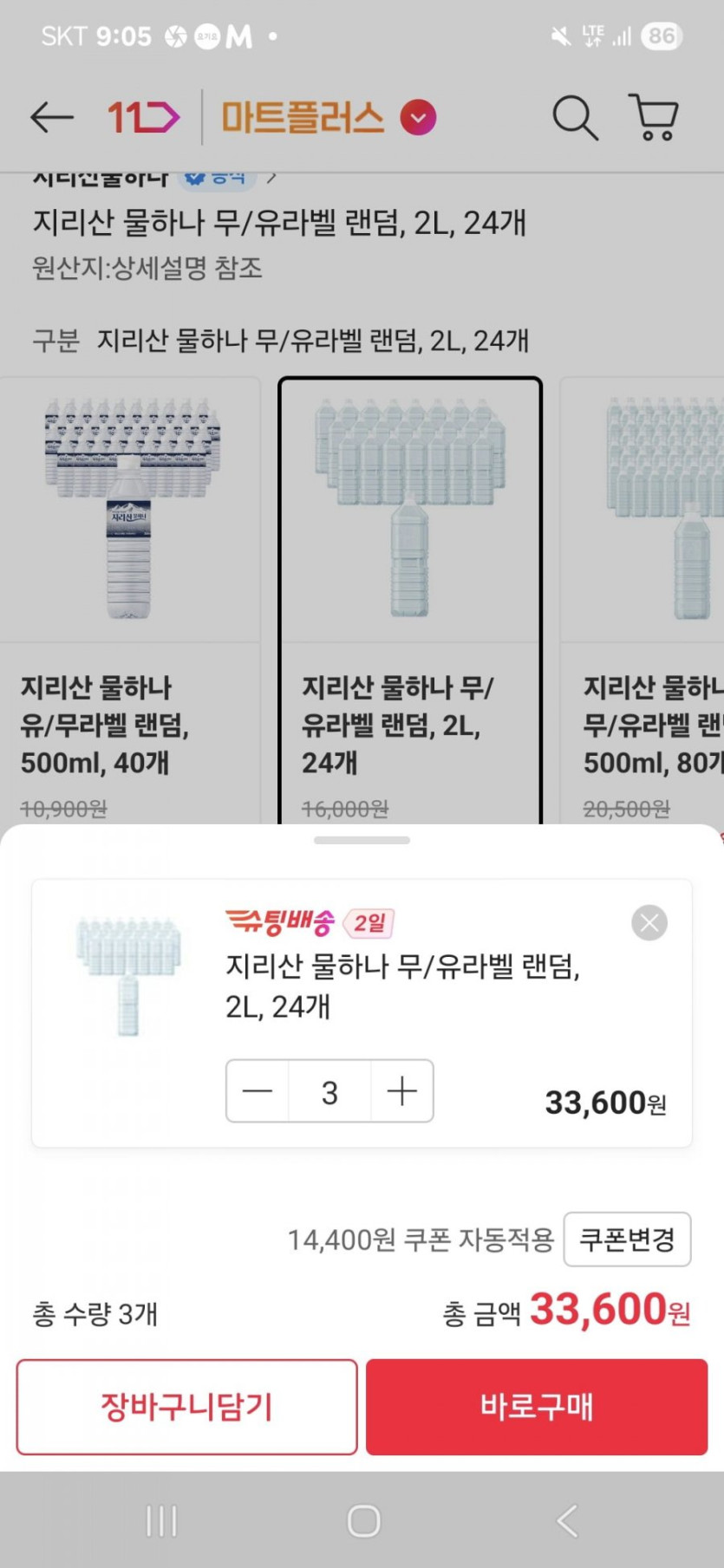Increase quantity with plus button
This screenshot has width=724, height=1568.
(x=402, y=1091)
